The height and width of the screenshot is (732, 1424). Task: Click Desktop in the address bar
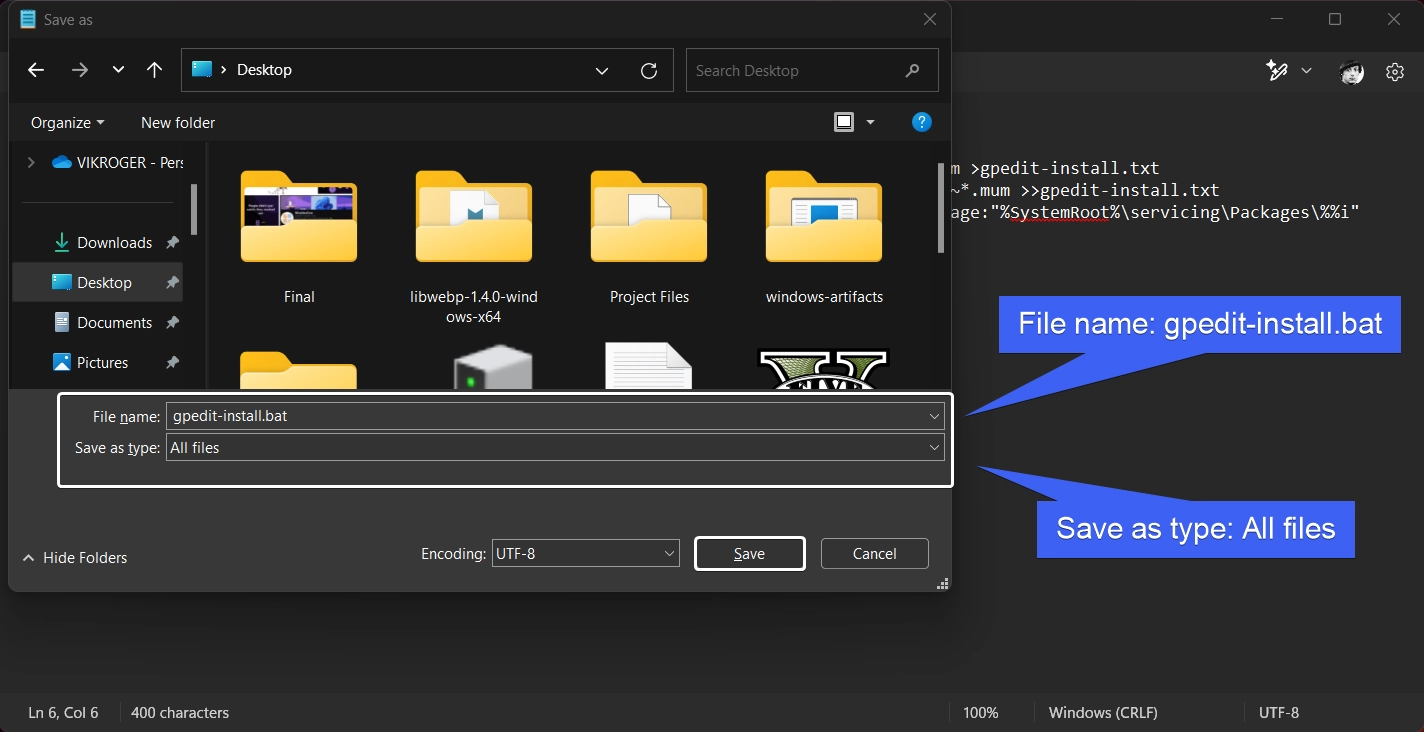(x=264, y=70)
